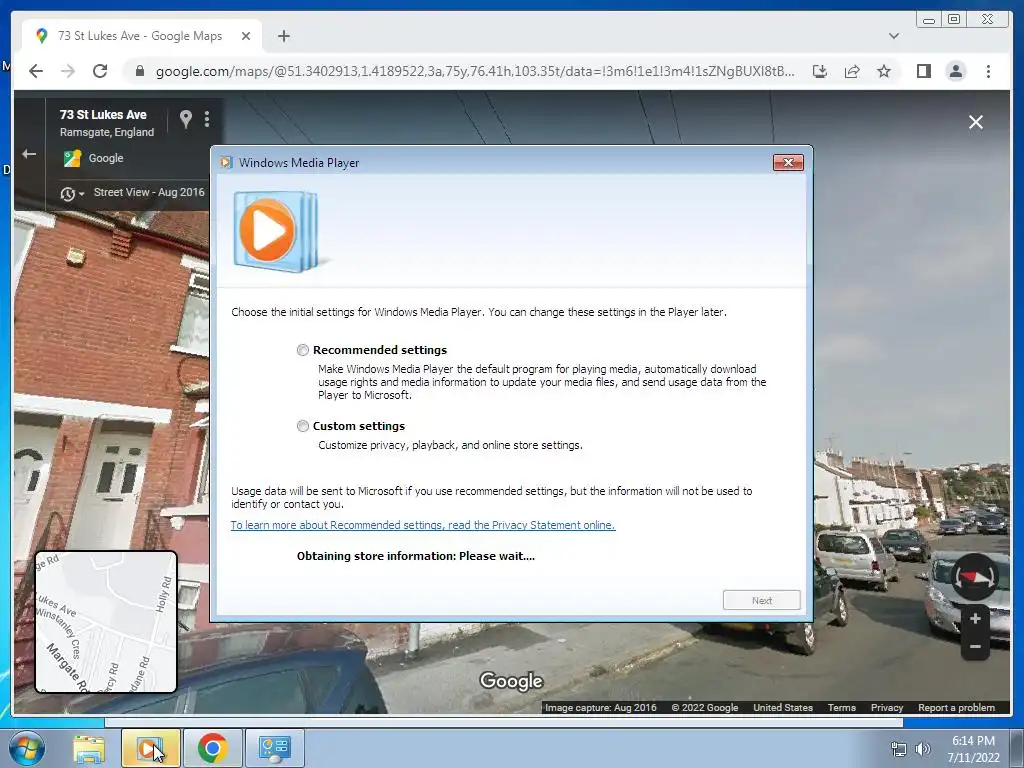Open Windows Explorer from taskbar
This screenshot has width=1024, height=768.
click(x=89, y=748)
